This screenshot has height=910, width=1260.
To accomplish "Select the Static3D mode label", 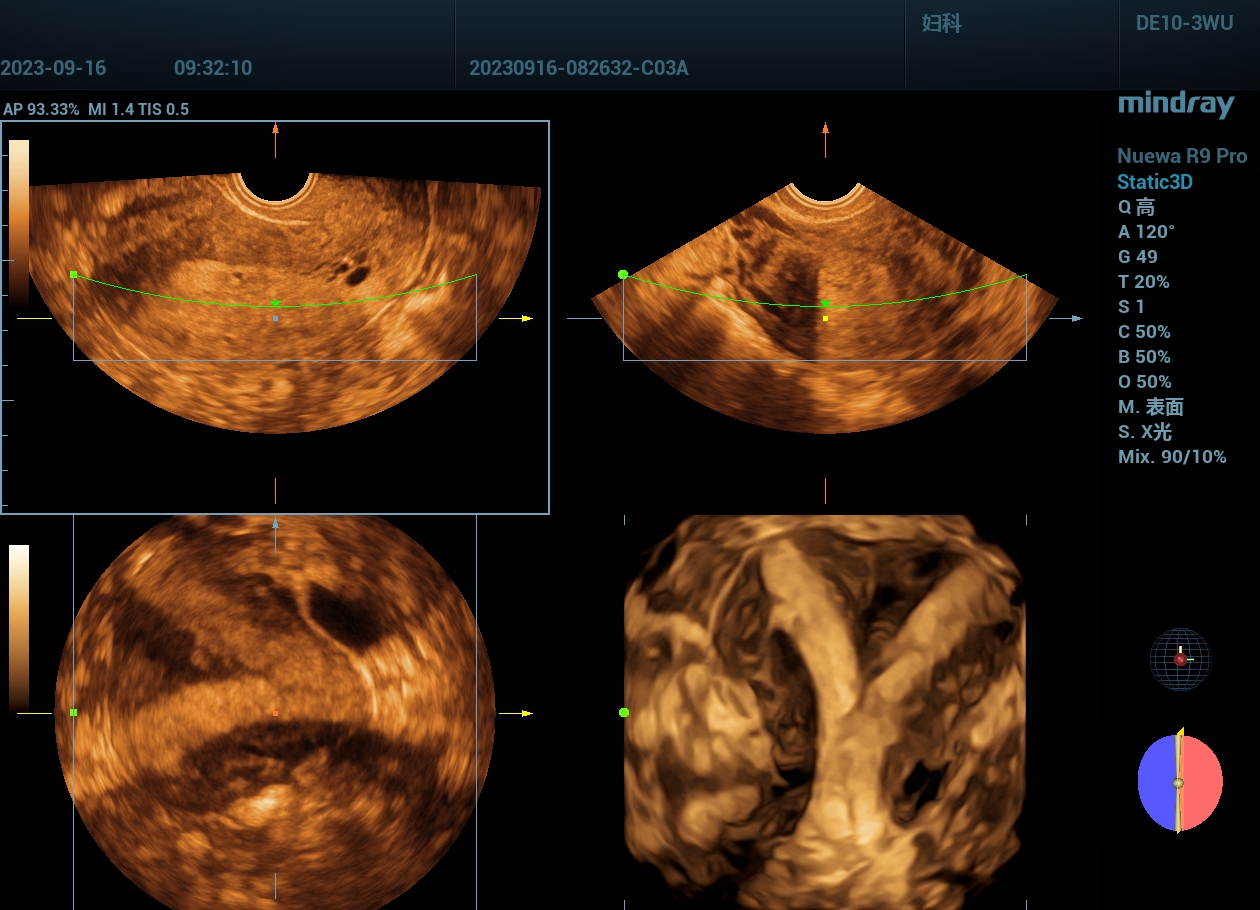I will coord(1154,182).
